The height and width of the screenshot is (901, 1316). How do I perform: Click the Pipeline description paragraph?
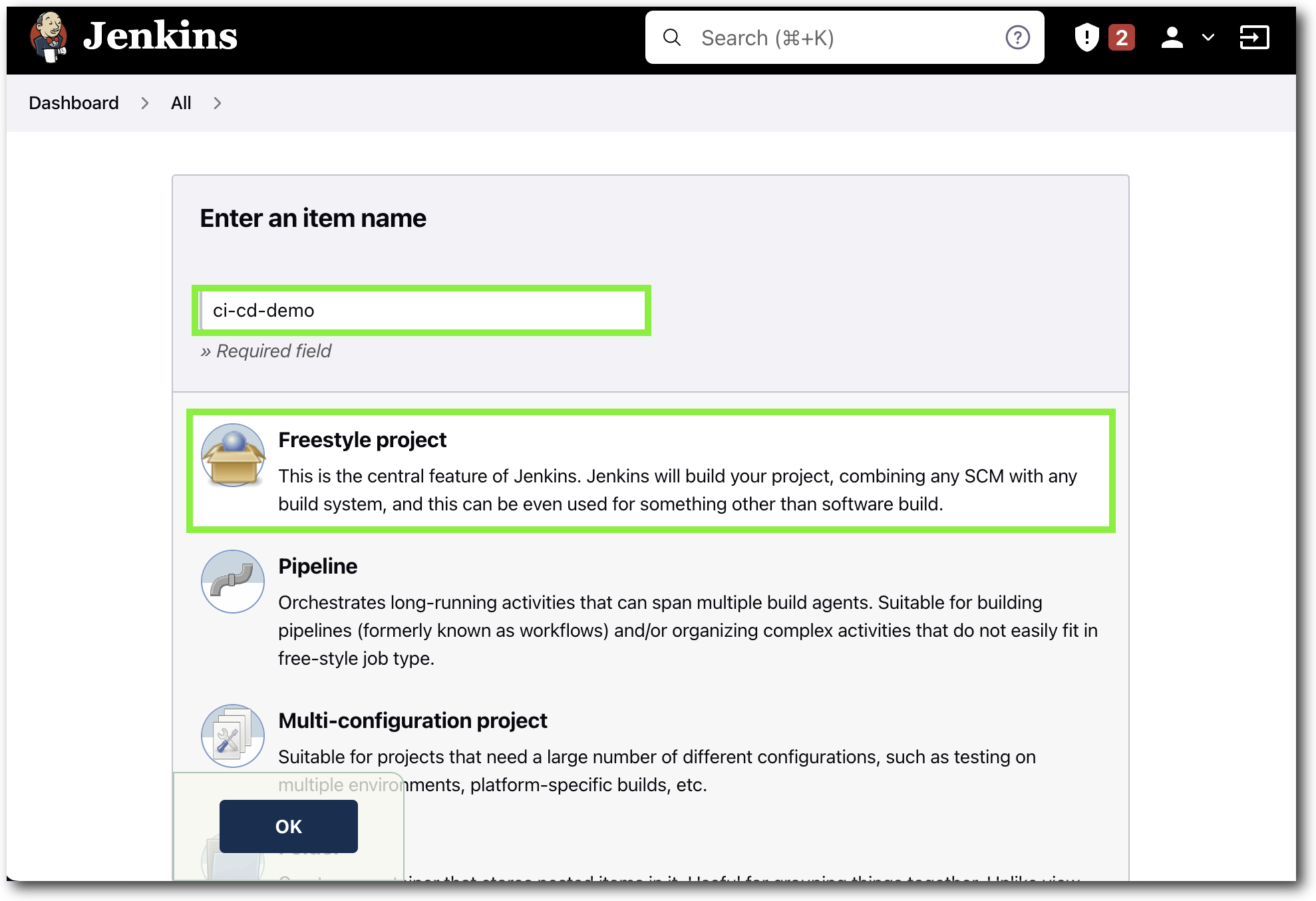[x=688, y=630]
